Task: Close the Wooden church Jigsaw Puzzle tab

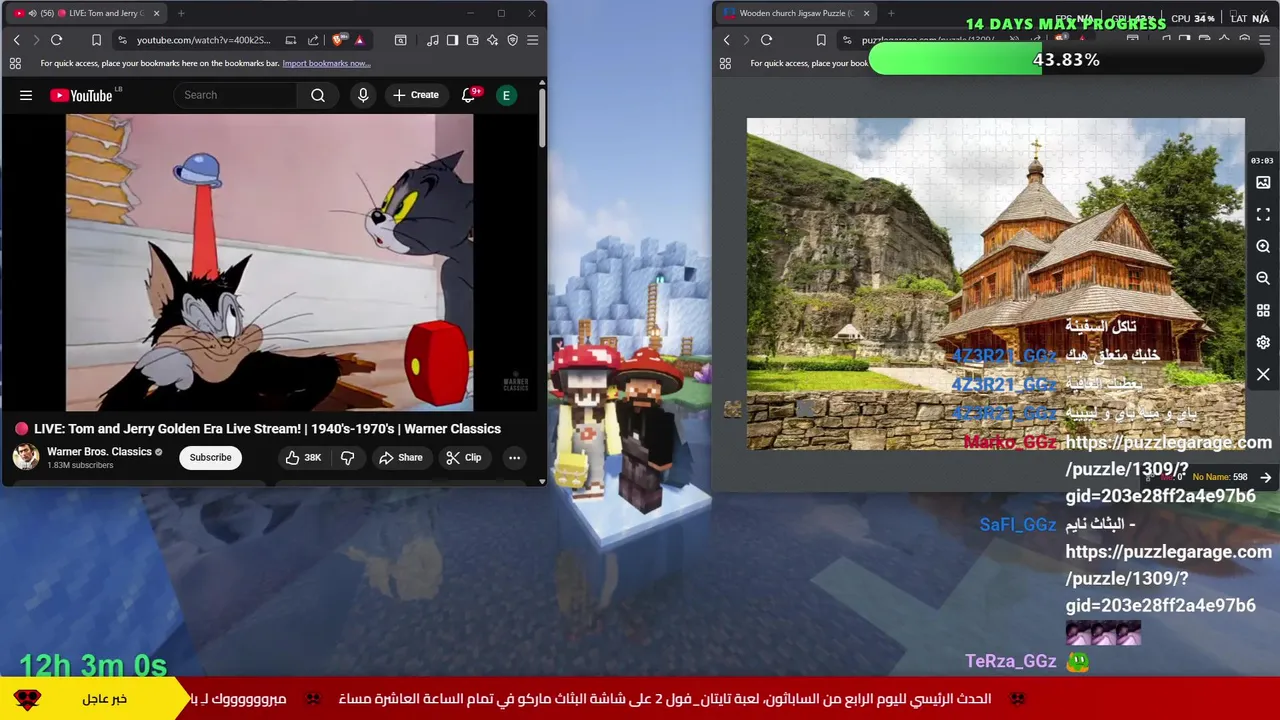Action: [x=866, y=13]
